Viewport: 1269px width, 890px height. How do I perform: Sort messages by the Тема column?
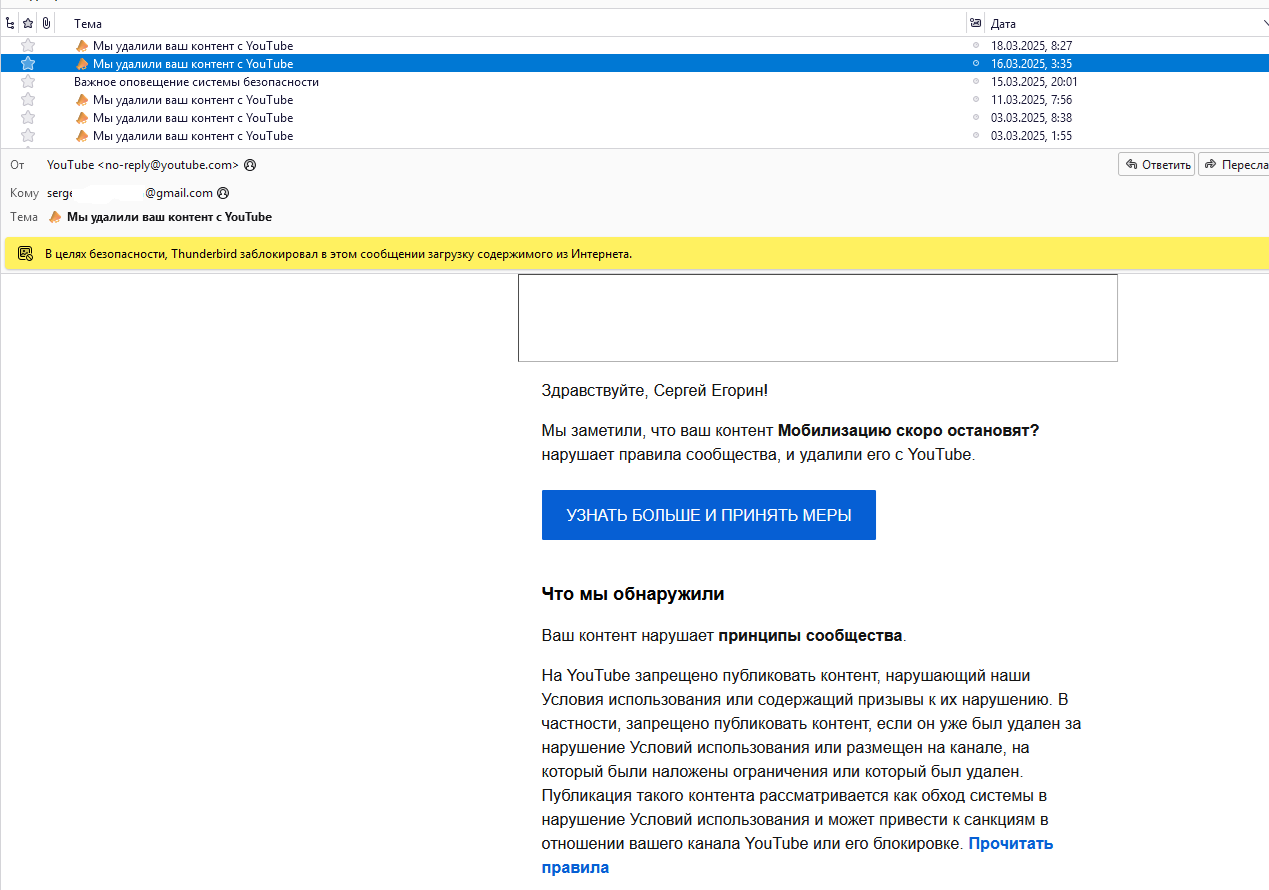pyautogui.click(x=88, y=23)
